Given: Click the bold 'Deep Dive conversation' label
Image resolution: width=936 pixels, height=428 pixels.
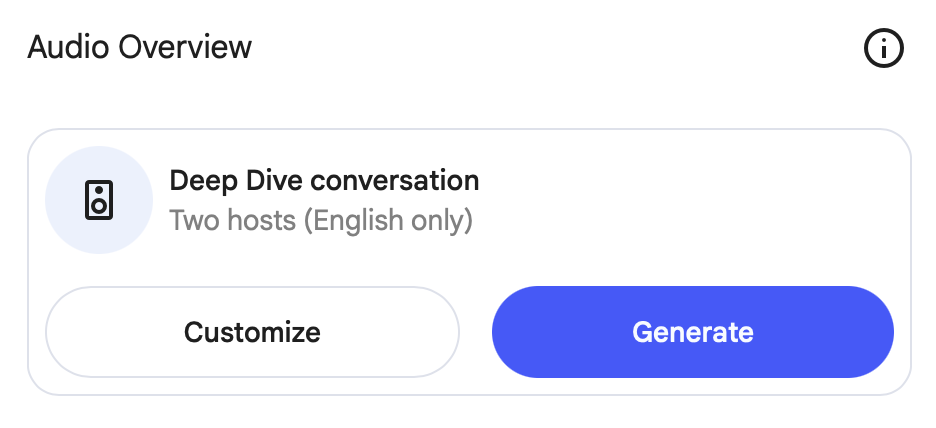Looking at the screenshot, I should pyautogui.click(x=324, y=181).
